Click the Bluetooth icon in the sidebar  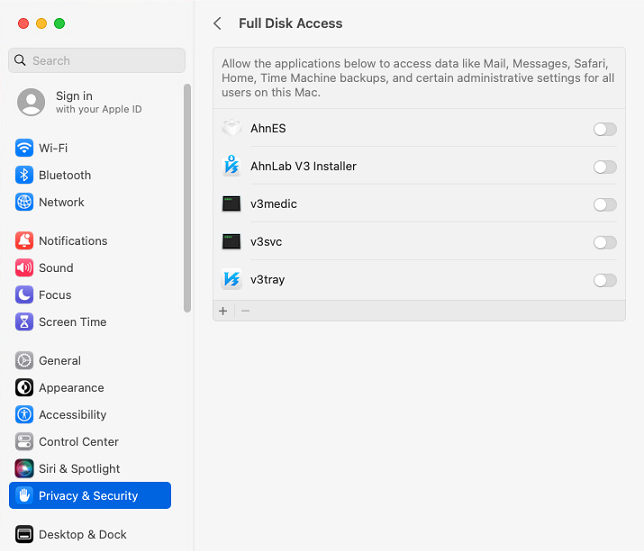click(24, 175)
